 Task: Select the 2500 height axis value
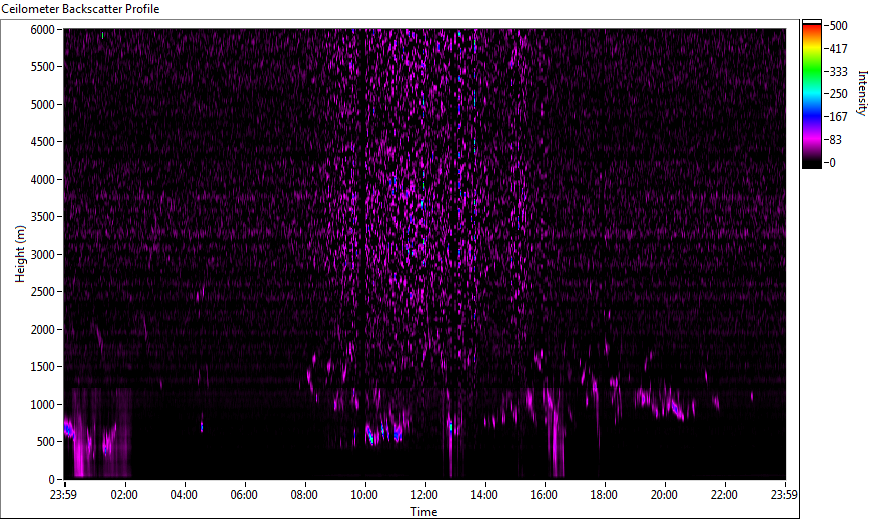(x=43, y=292)
